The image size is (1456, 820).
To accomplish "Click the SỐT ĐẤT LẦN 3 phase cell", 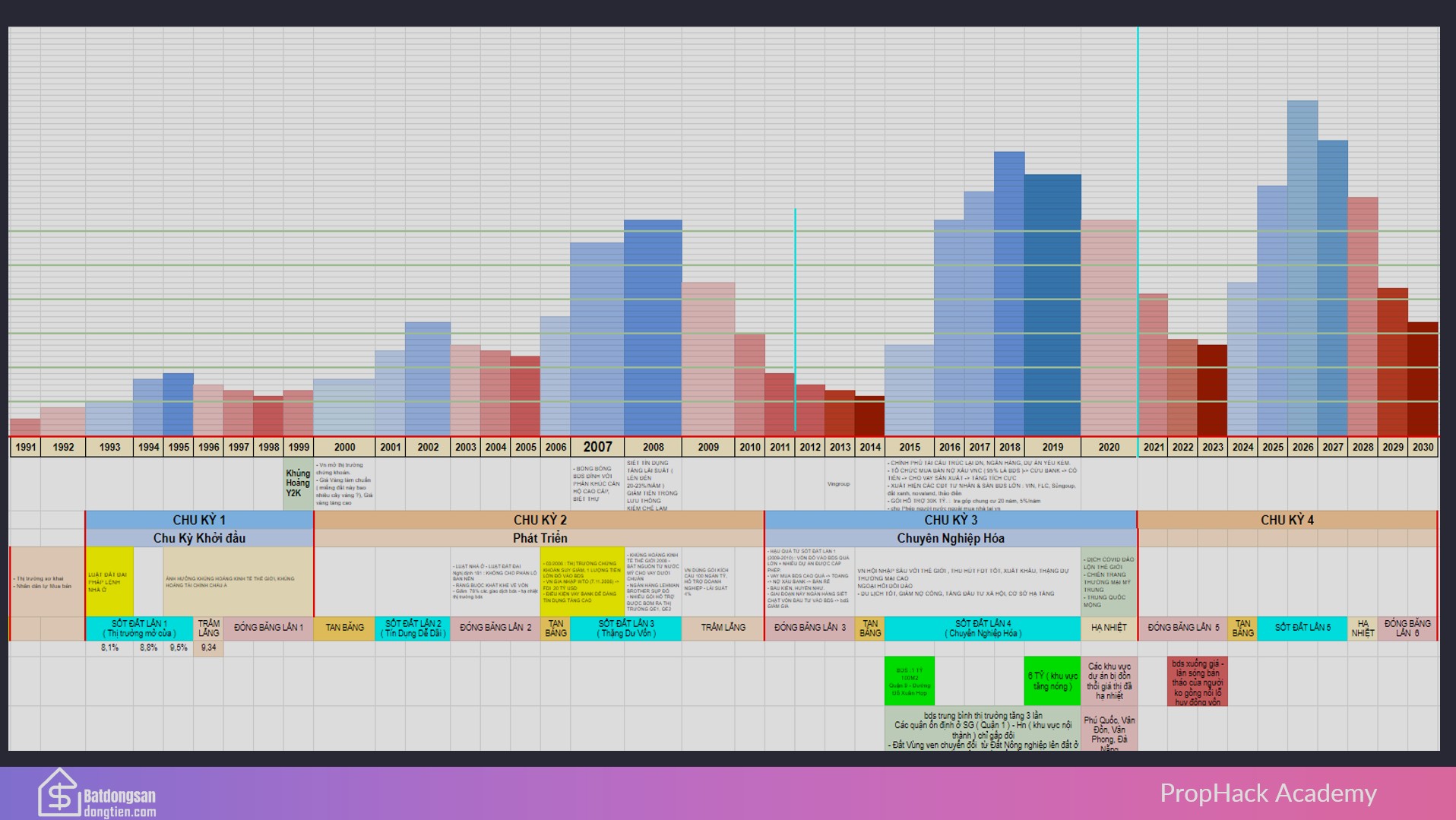I will 626,628.
